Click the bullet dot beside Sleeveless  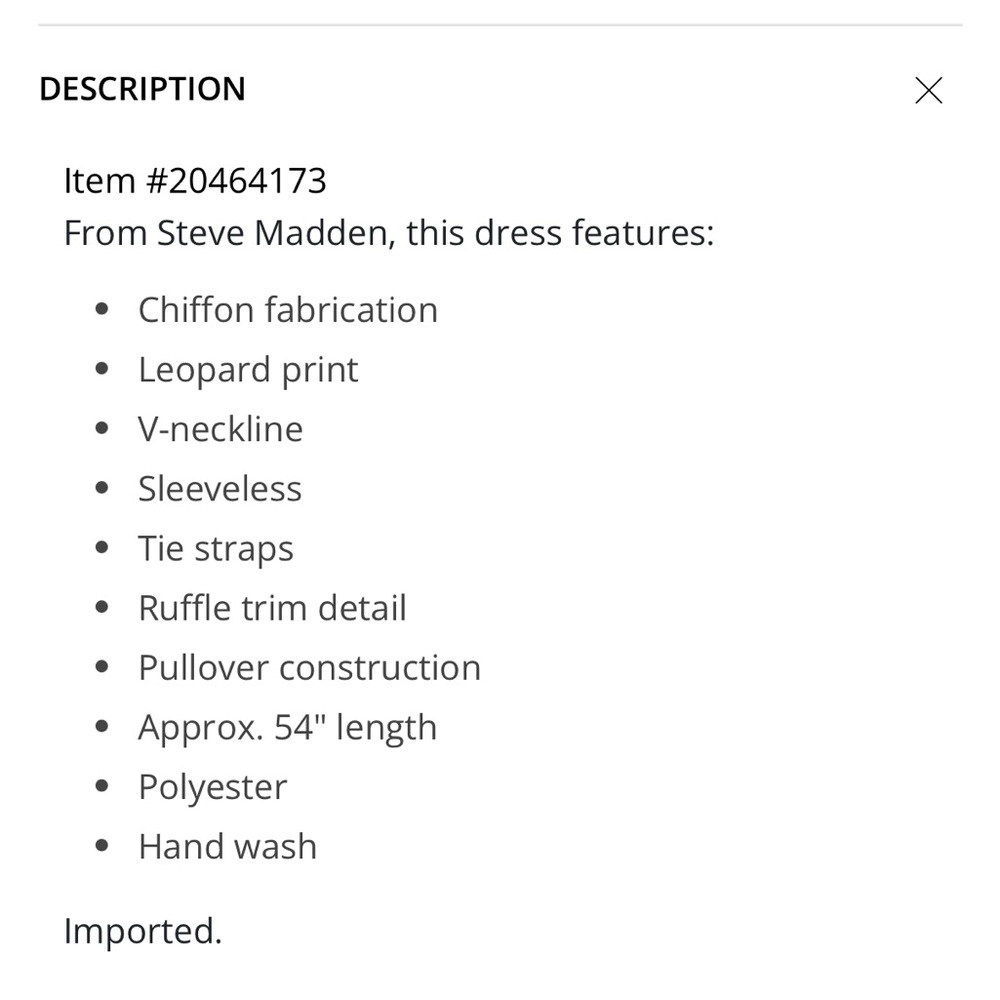(x=102, y=488)
